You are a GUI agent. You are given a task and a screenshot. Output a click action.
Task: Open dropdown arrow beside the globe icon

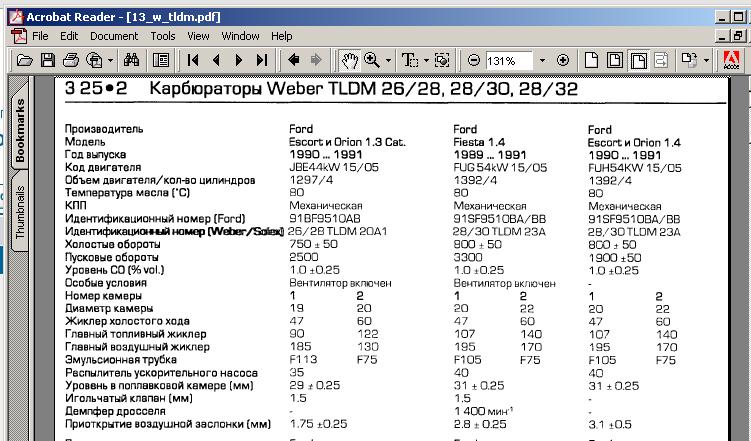pos(110,61)
